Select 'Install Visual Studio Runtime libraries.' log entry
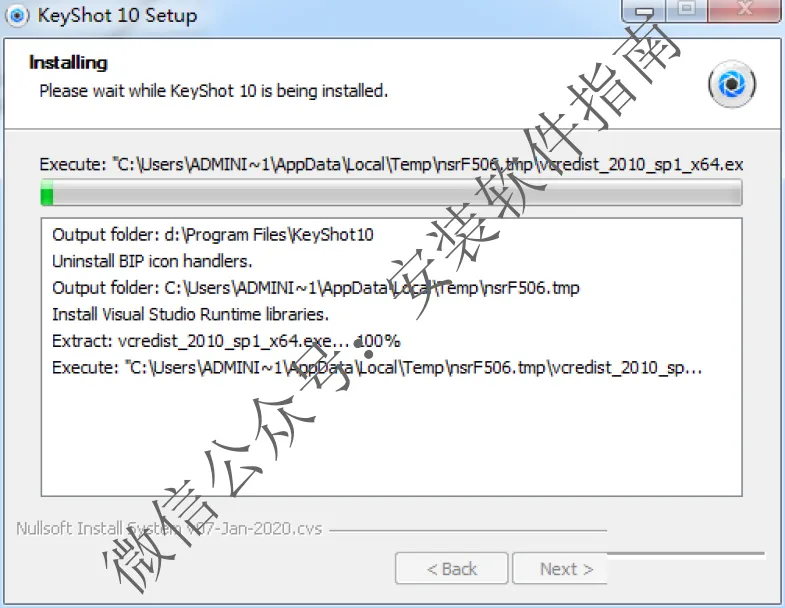The image size is (785, 608). tap(190, 315)
